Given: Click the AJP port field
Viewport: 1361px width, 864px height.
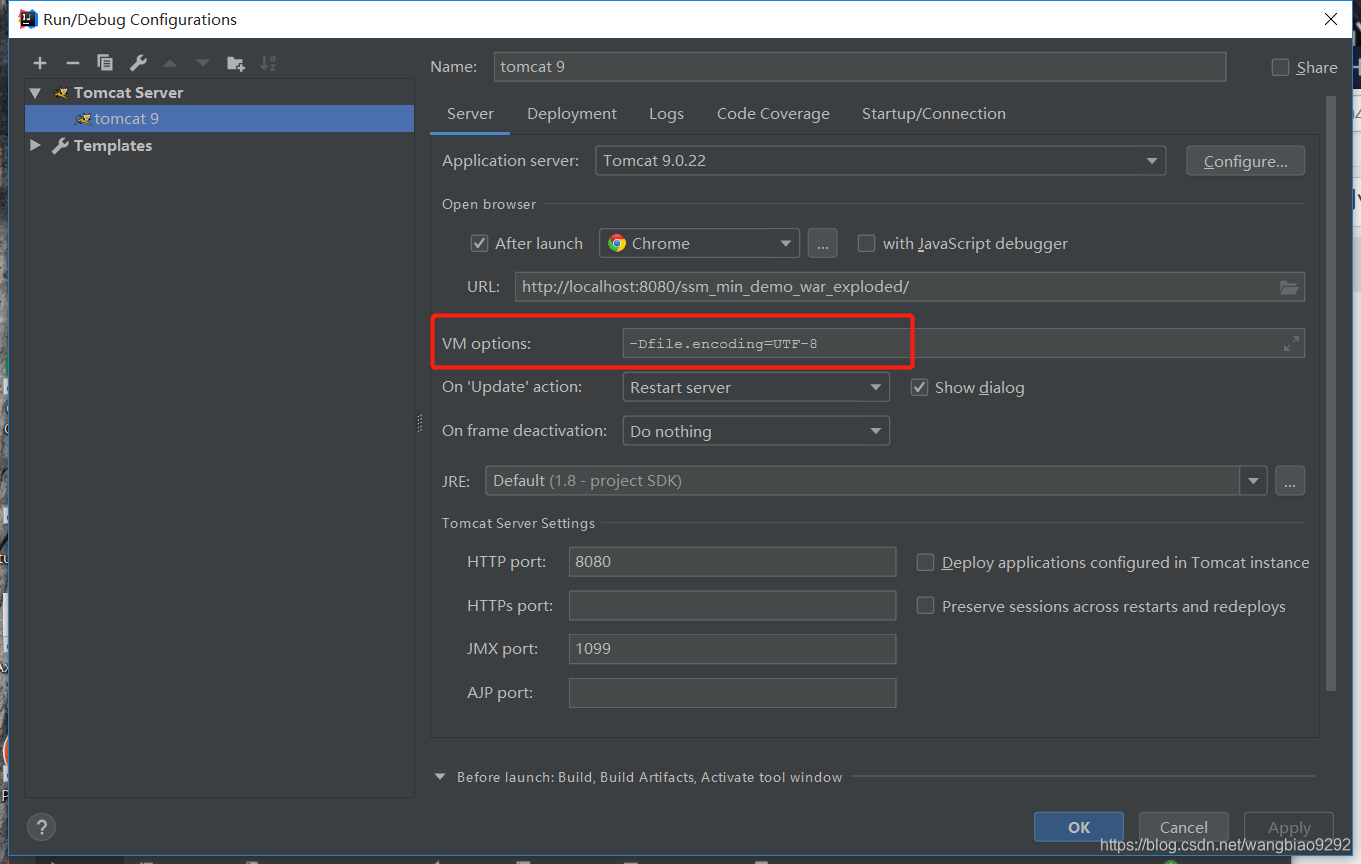Looking at the screenshot, I should coord(732,693).
